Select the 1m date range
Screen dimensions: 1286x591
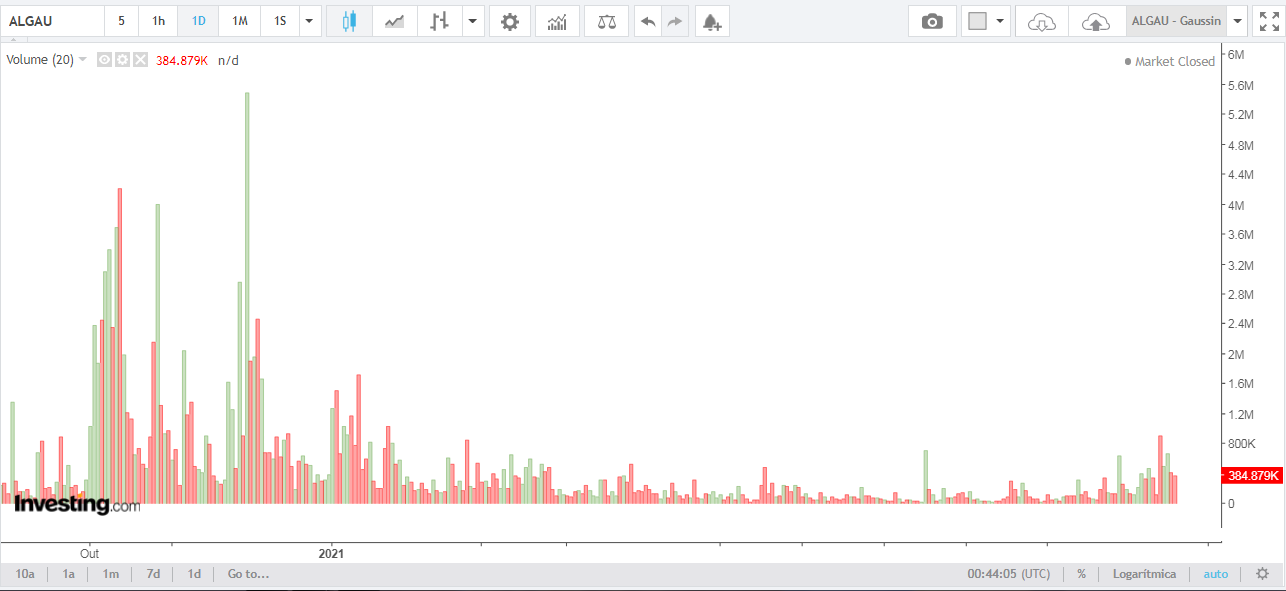click(110, 574)
